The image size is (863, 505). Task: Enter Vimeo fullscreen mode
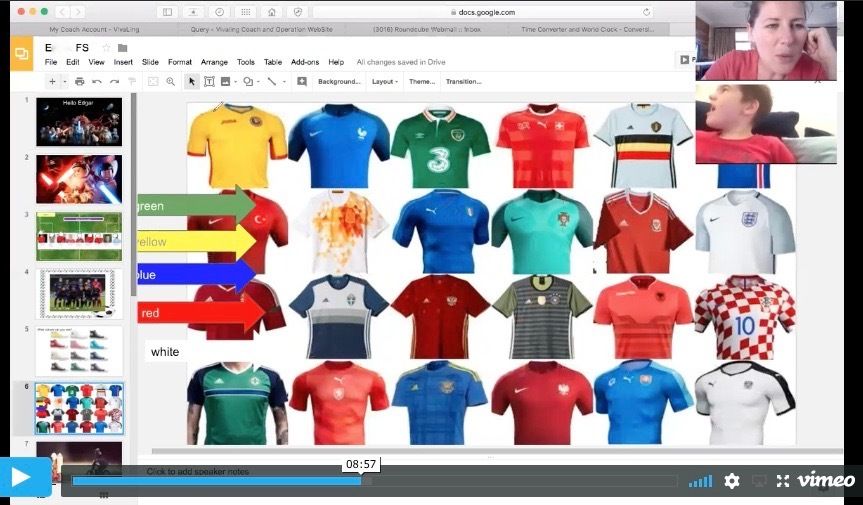[783, 481]
